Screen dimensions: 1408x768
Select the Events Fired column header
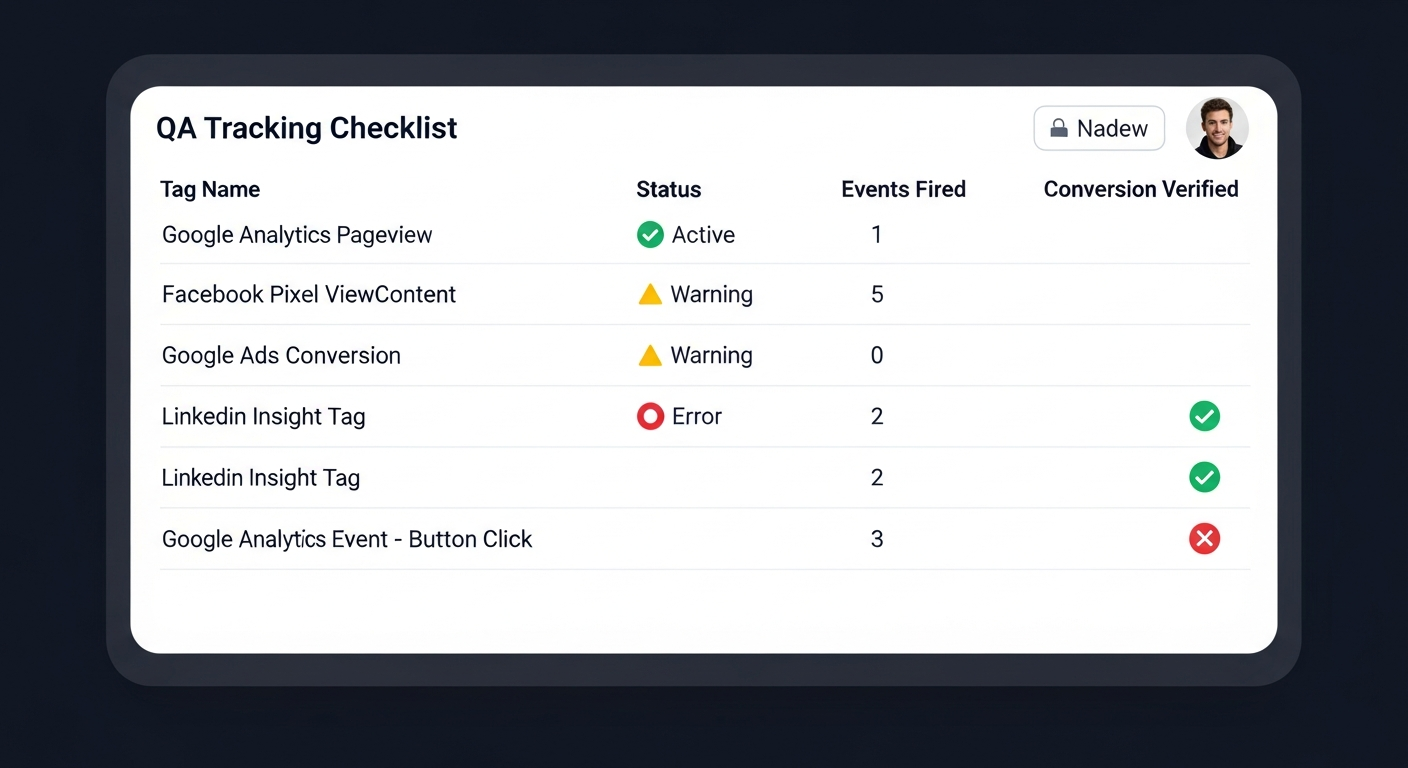pos(903,189)
